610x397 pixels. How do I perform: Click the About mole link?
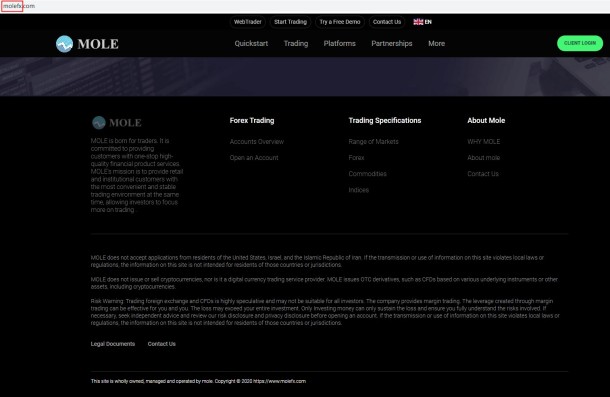484,158
